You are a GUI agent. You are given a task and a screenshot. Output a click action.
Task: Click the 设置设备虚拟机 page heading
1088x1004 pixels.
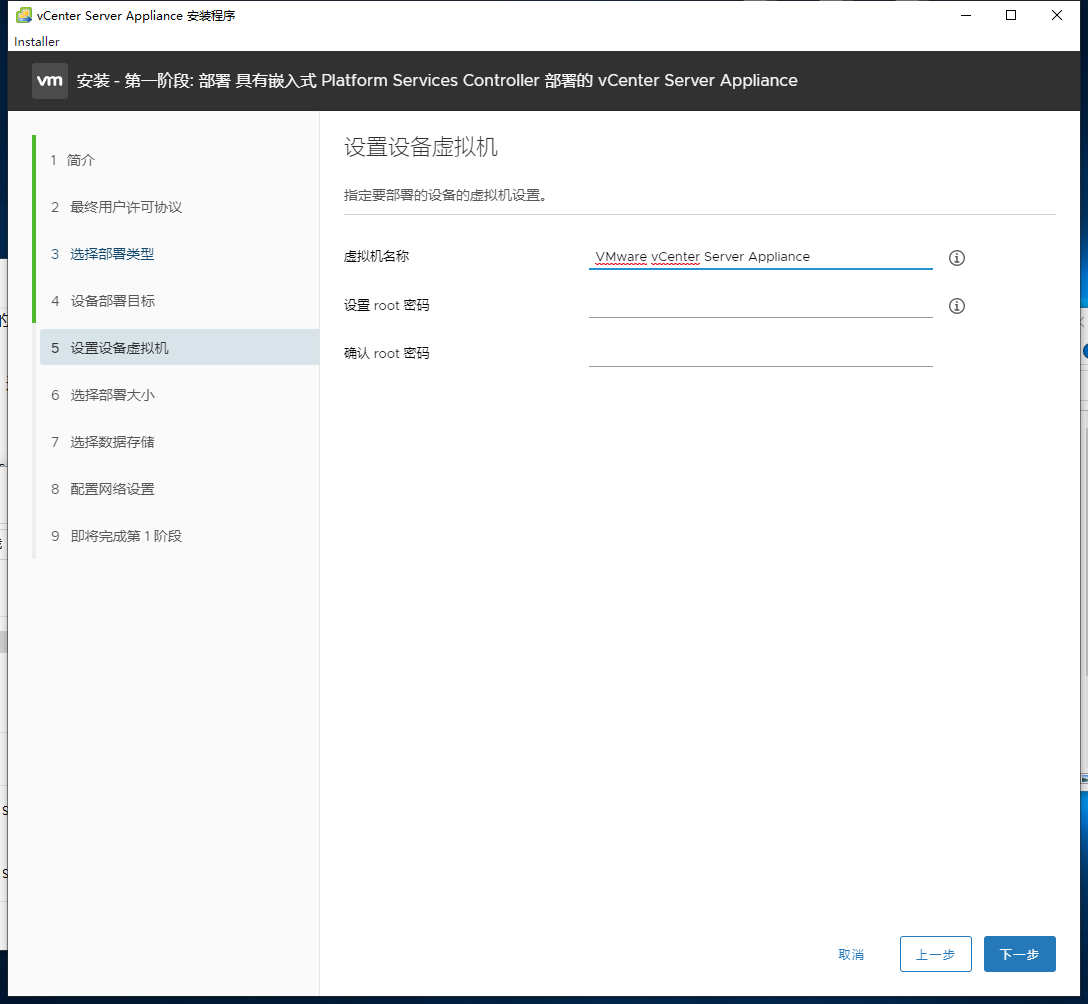pyautogui.click(x=420, y=147)
